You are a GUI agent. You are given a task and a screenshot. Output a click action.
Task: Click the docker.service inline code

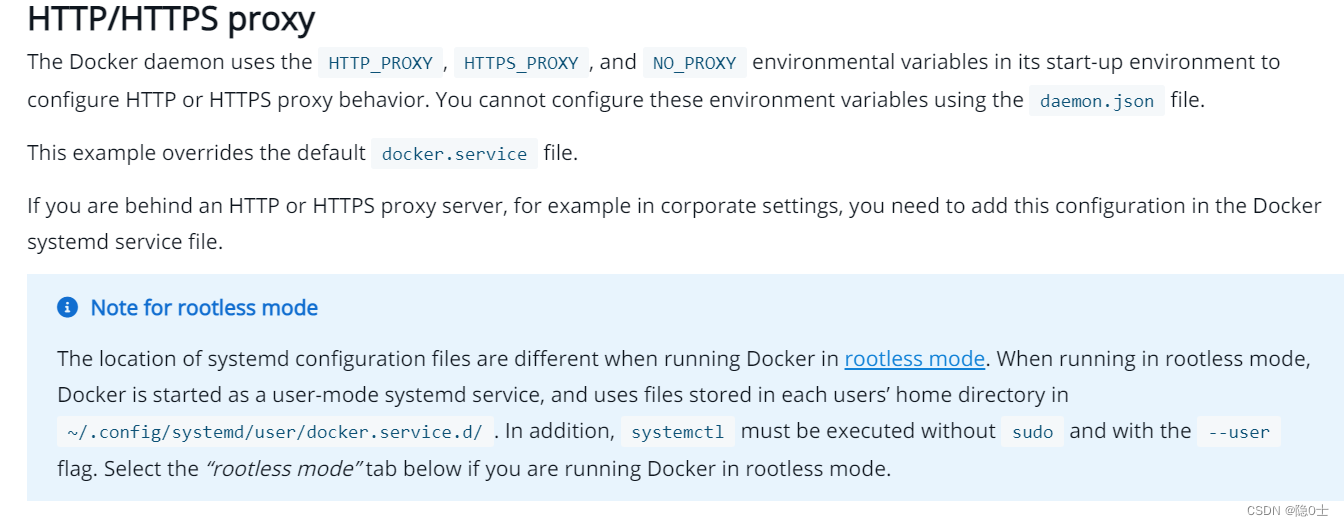[x=454, y=154]
